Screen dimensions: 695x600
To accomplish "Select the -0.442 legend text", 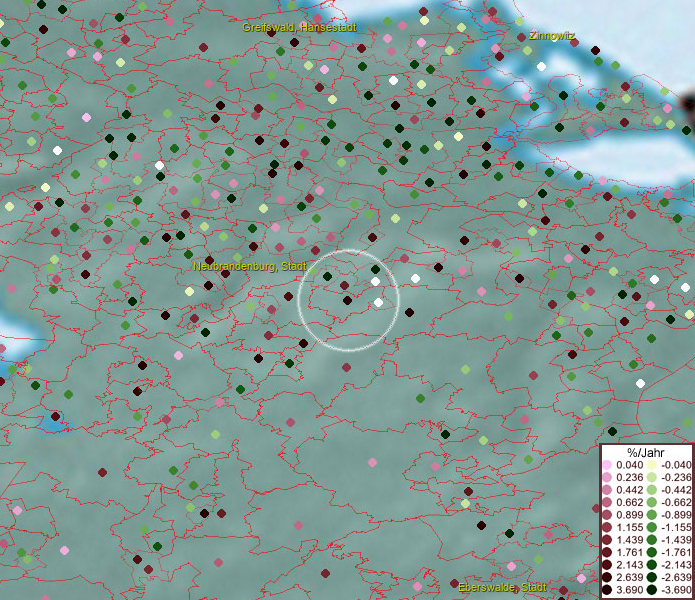I will 676,490.
